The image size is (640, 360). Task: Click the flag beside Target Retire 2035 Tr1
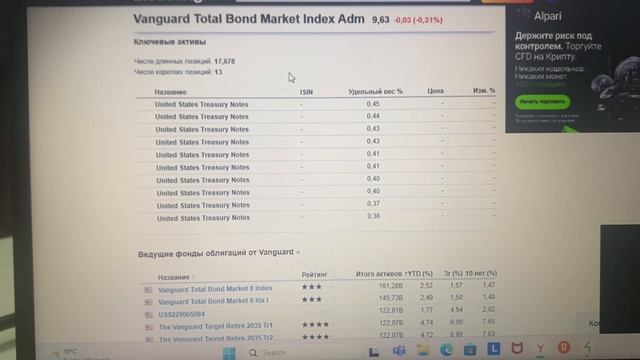tap(149, 327)
